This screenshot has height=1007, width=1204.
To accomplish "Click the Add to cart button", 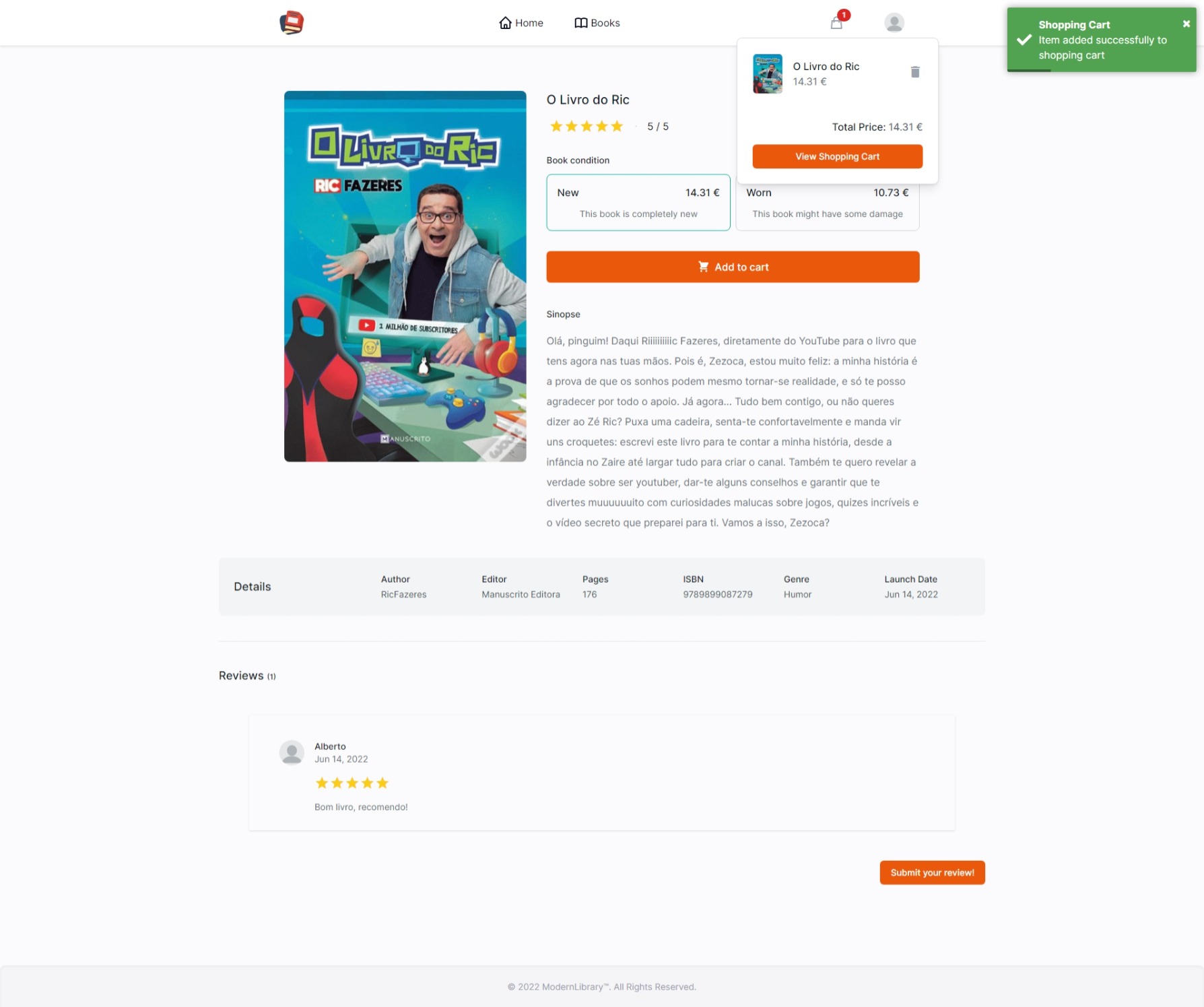I will pyautogui.click(x=733, y=267).
